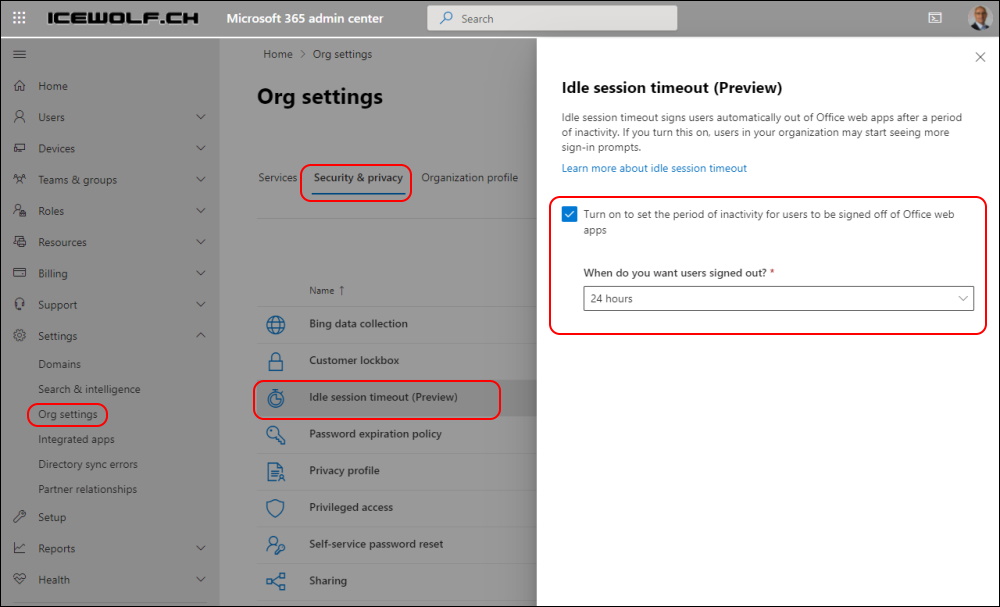
Task: Click the Idle session timeout clock icon
Action: point(276,398)
